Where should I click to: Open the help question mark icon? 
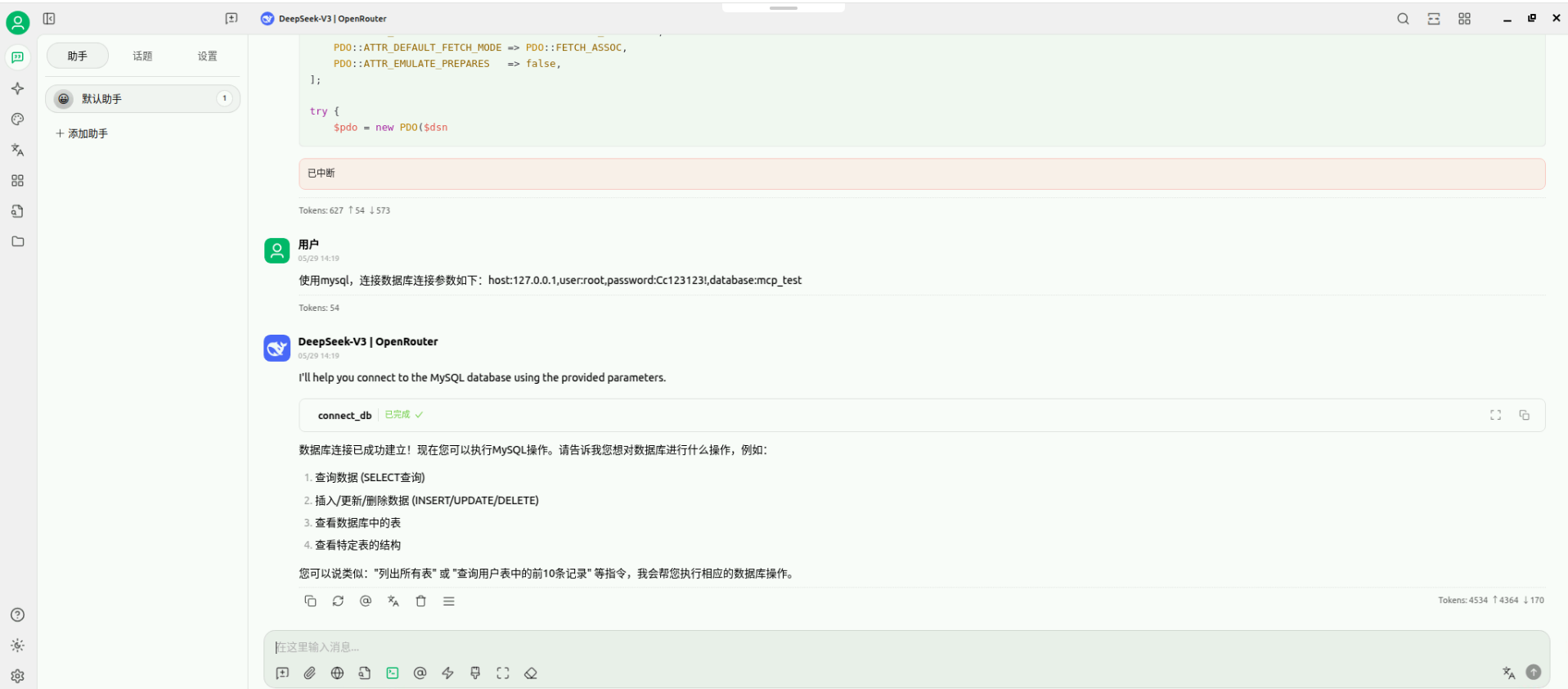[x=18, y=615]
